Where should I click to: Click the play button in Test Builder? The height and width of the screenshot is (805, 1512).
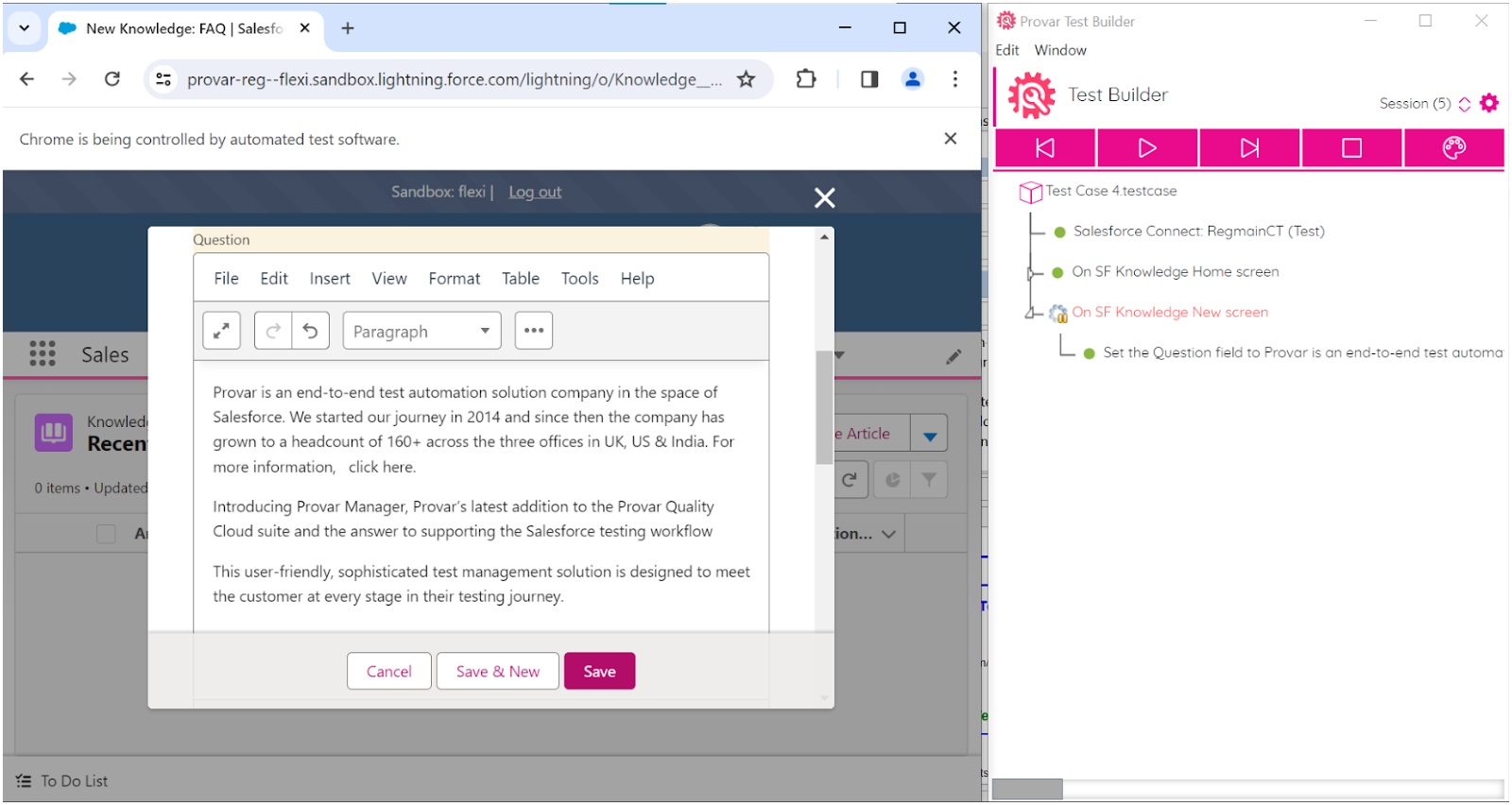[1147, 148]
